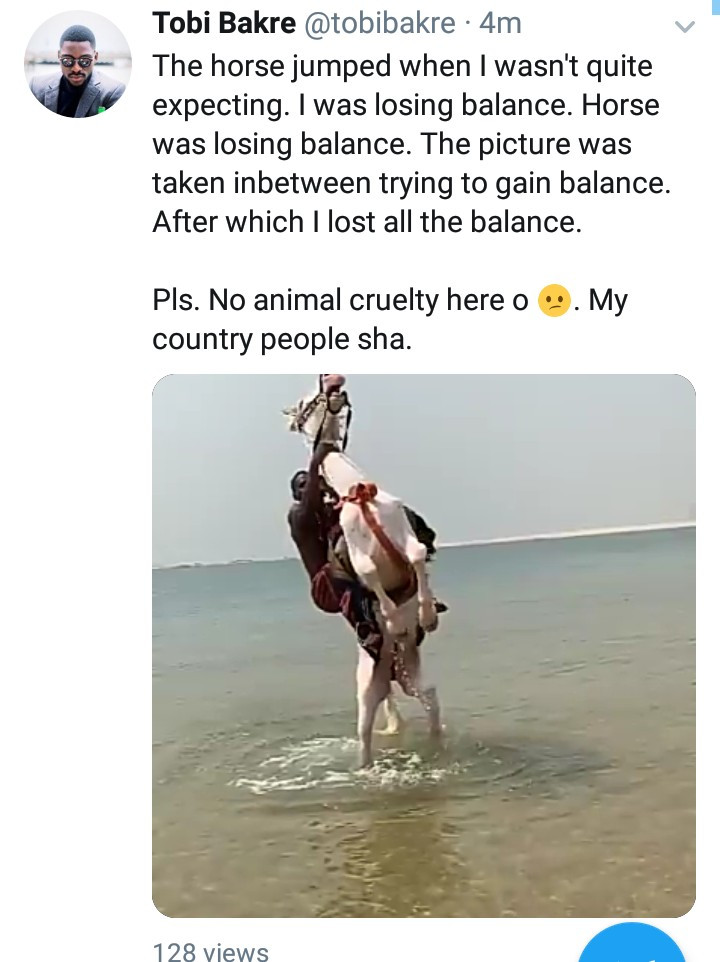The height and width of the screenshot is (962, 720).
Task: Expand the tweet options chevron
Action: point(684,27)
